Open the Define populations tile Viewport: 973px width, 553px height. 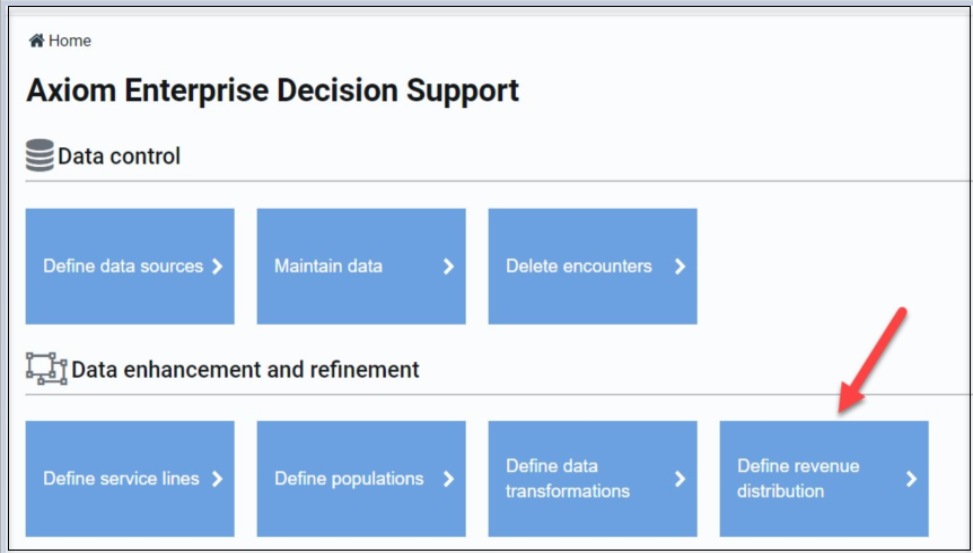pos(361,479)
